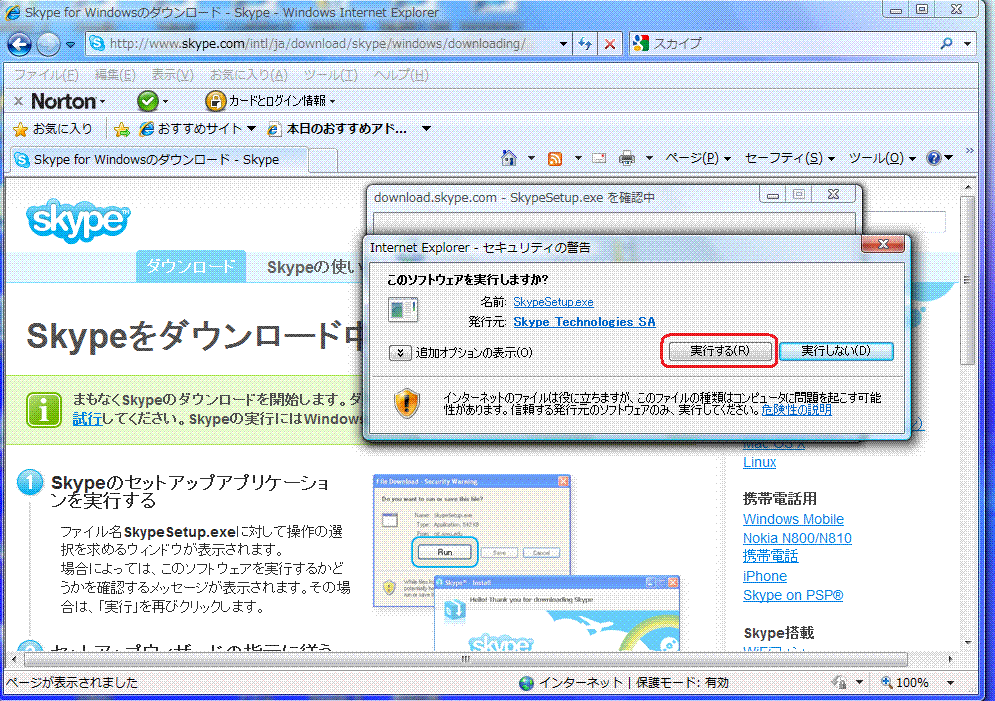The height and width of the screenshot is (701, 995).
Task: Open the ツール(T) menu in the menu bar
Action: pos(330,75)
